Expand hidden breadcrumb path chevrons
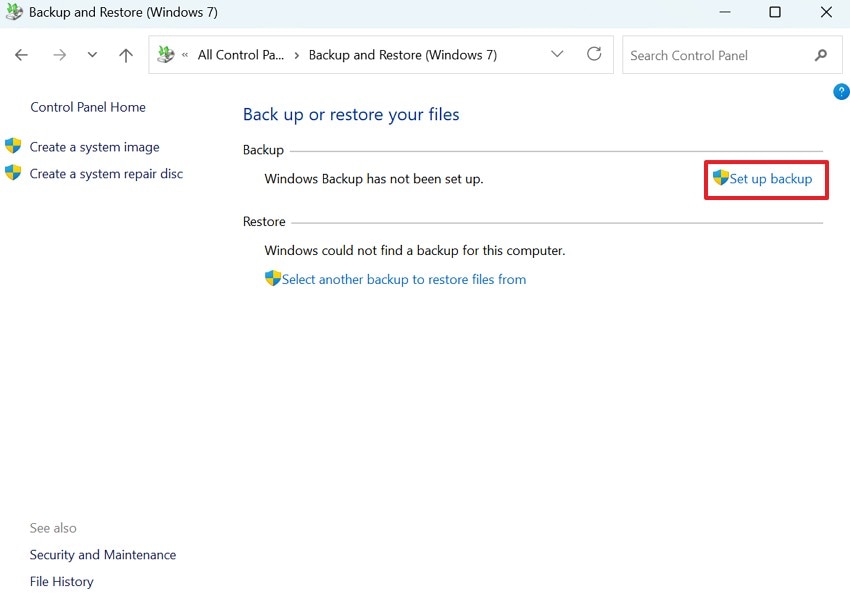 [185, 55]
